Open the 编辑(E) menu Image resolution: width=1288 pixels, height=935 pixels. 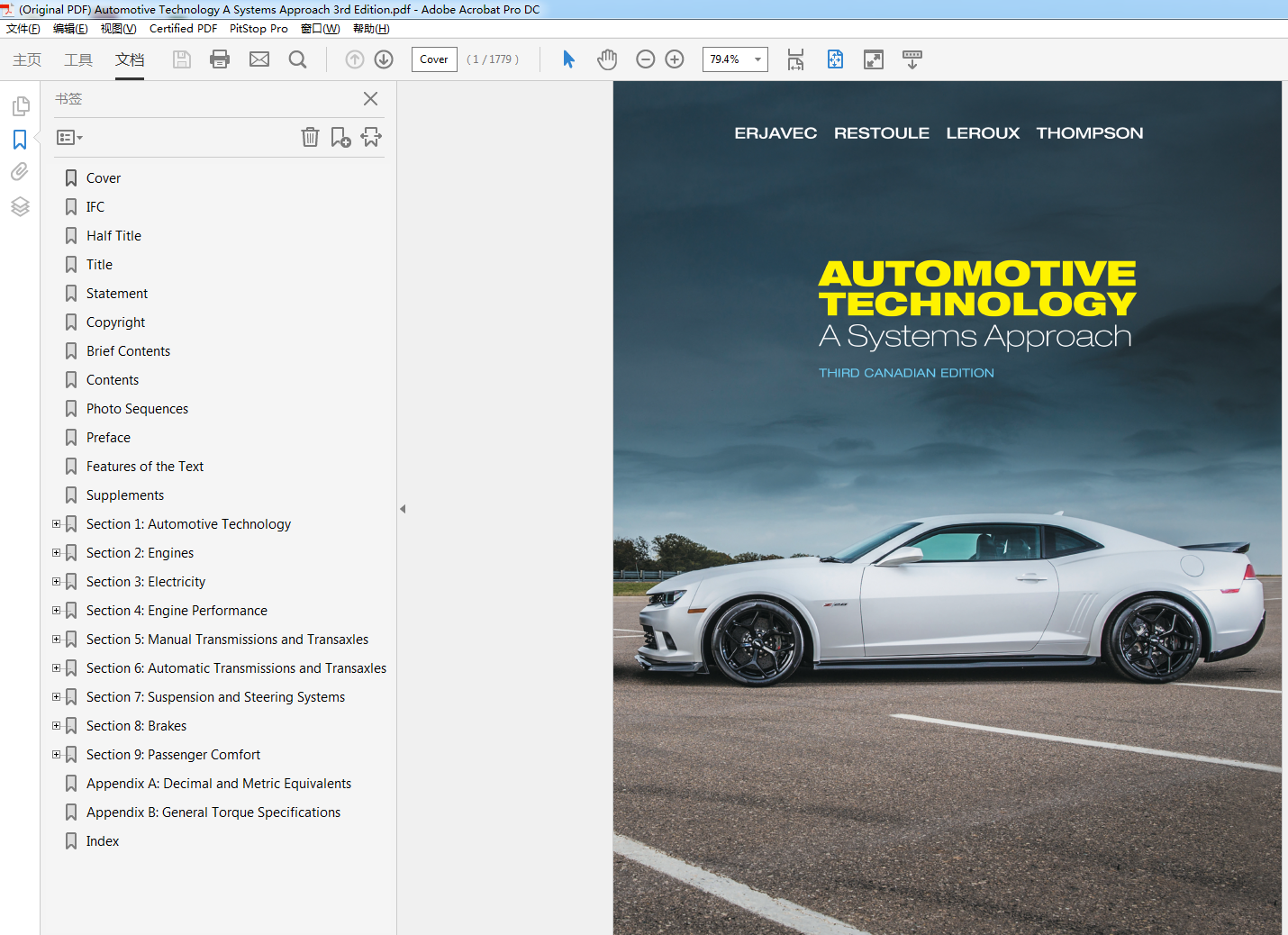pos(70,29)
